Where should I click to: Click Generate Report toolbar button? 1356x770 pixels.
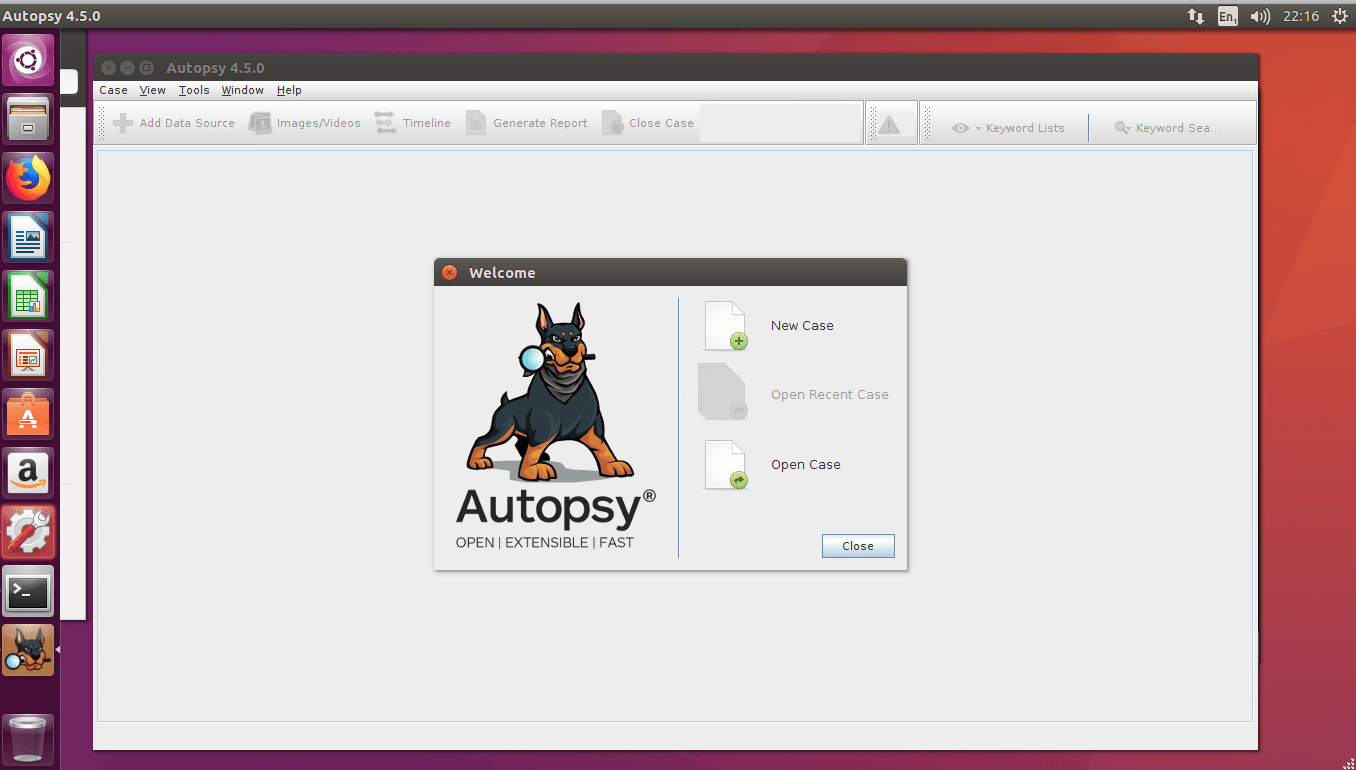point(527,123)
